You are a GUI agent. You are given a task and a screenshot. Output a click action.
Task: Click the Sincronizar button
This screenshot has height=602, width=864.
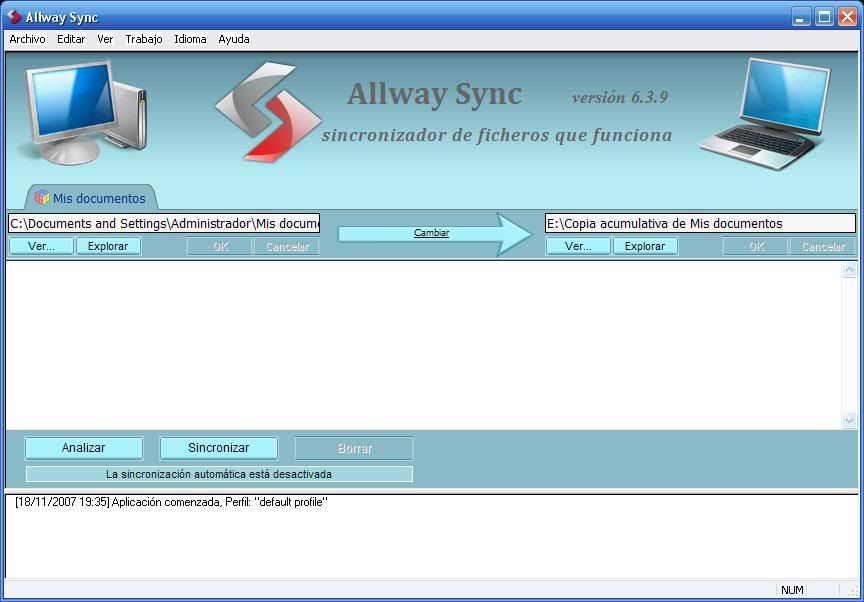tap(219, 448)
